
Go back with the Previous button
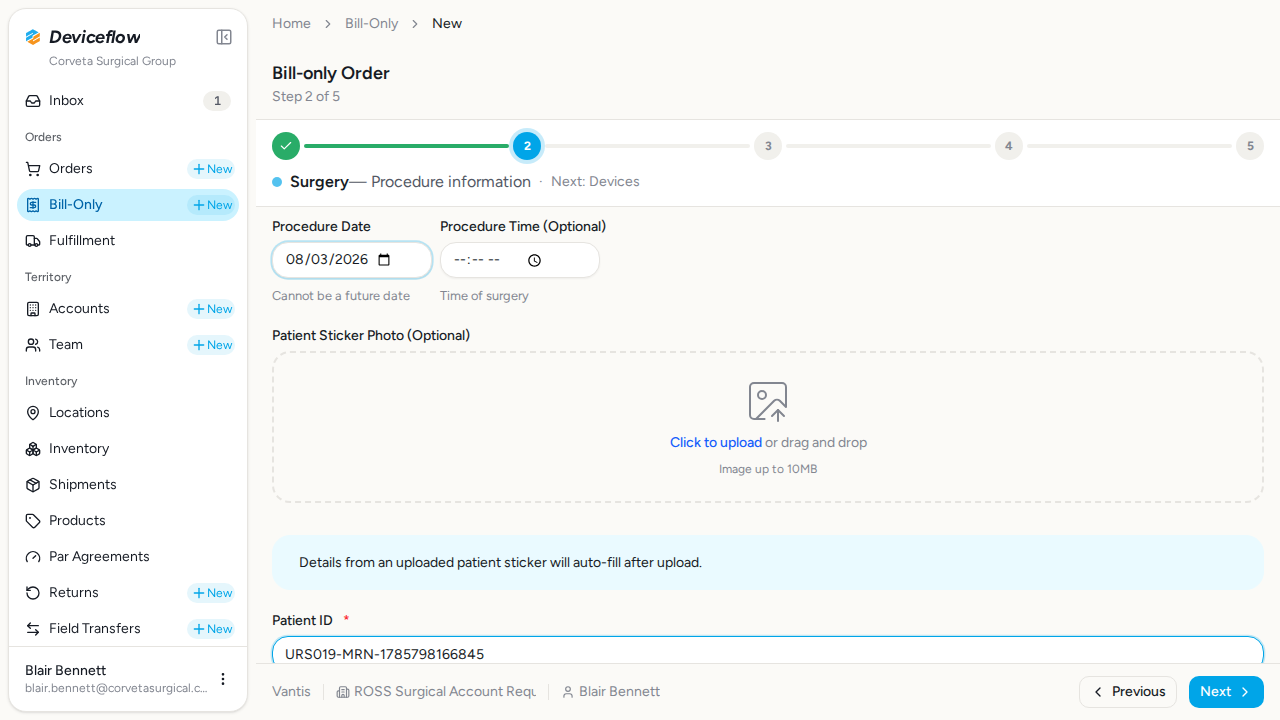tap(1128, 692)
